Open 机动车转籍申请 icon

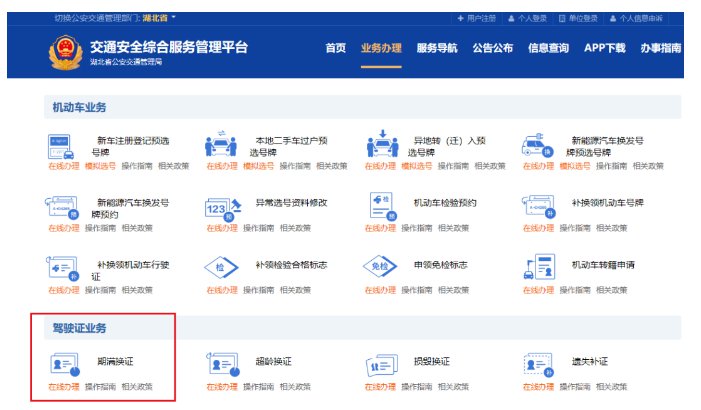tap(539, 266)
